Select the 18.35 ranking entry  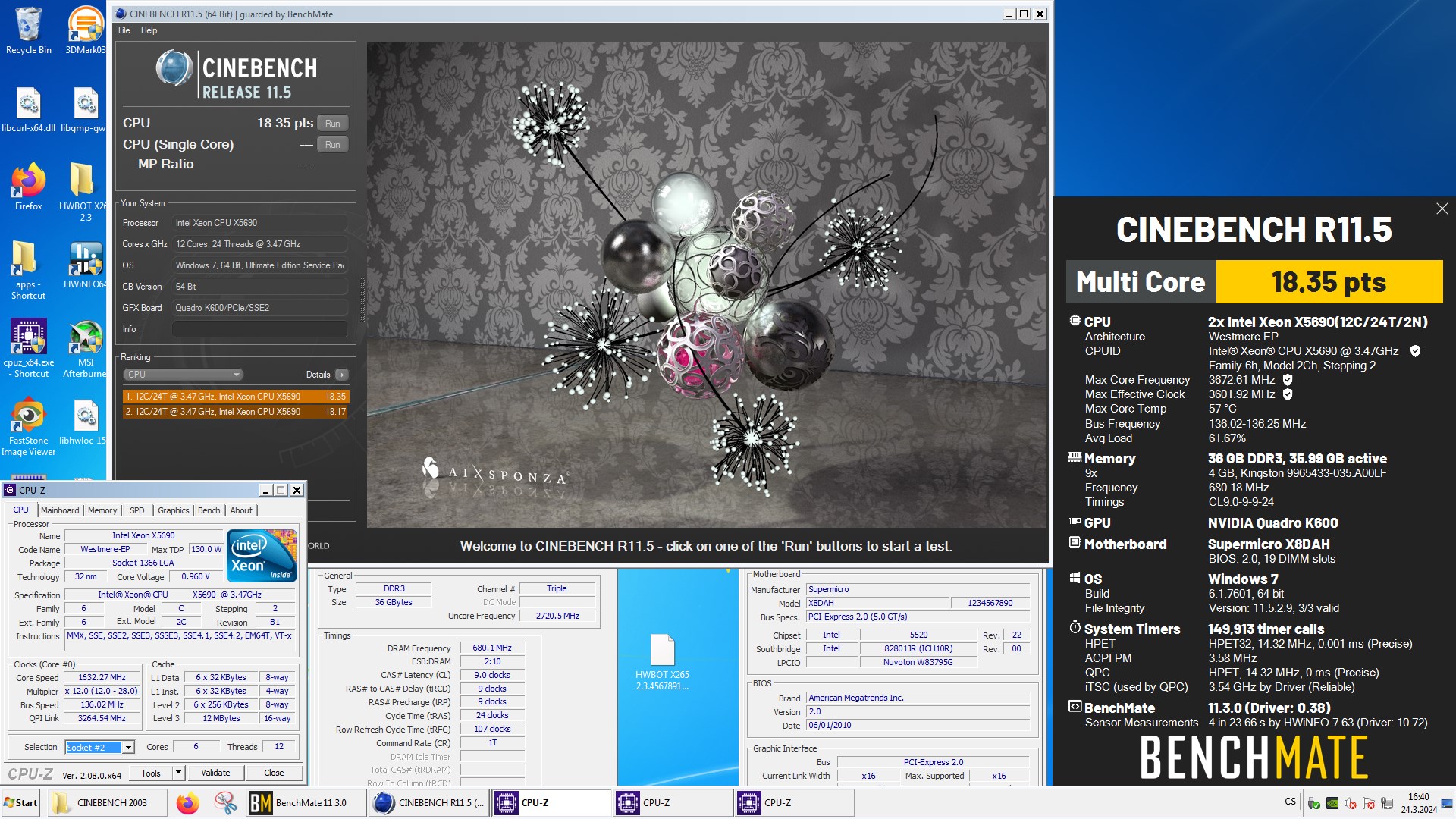click(235, 397)
